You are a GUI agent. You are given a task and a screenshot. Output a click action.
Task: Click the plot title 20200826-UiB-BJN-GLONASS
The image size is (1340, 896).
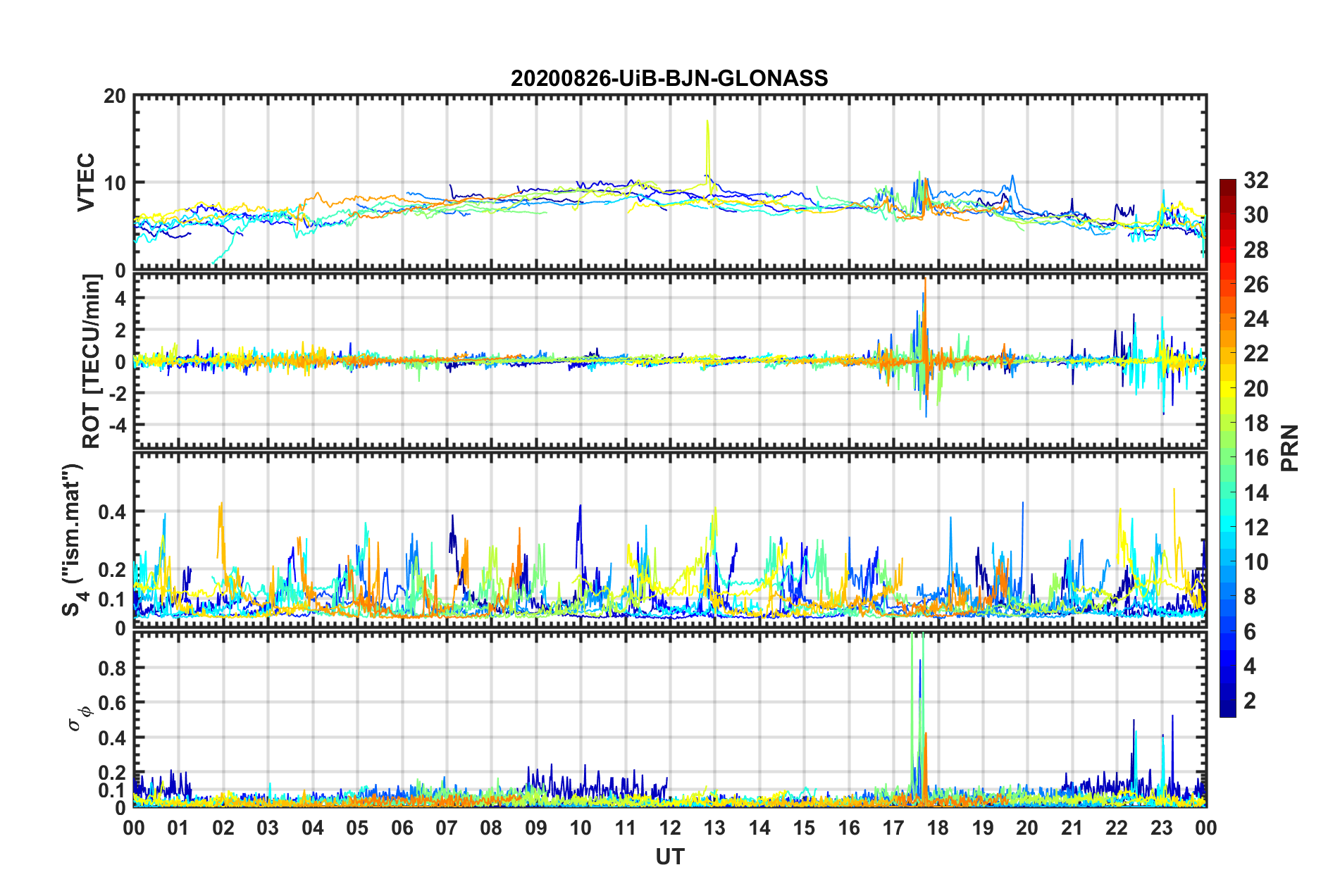[669, 78]
